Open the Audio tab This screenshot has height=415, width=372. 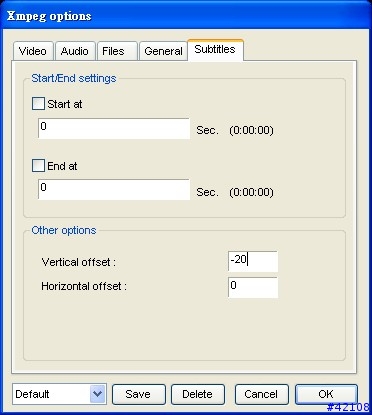point(75,51)
